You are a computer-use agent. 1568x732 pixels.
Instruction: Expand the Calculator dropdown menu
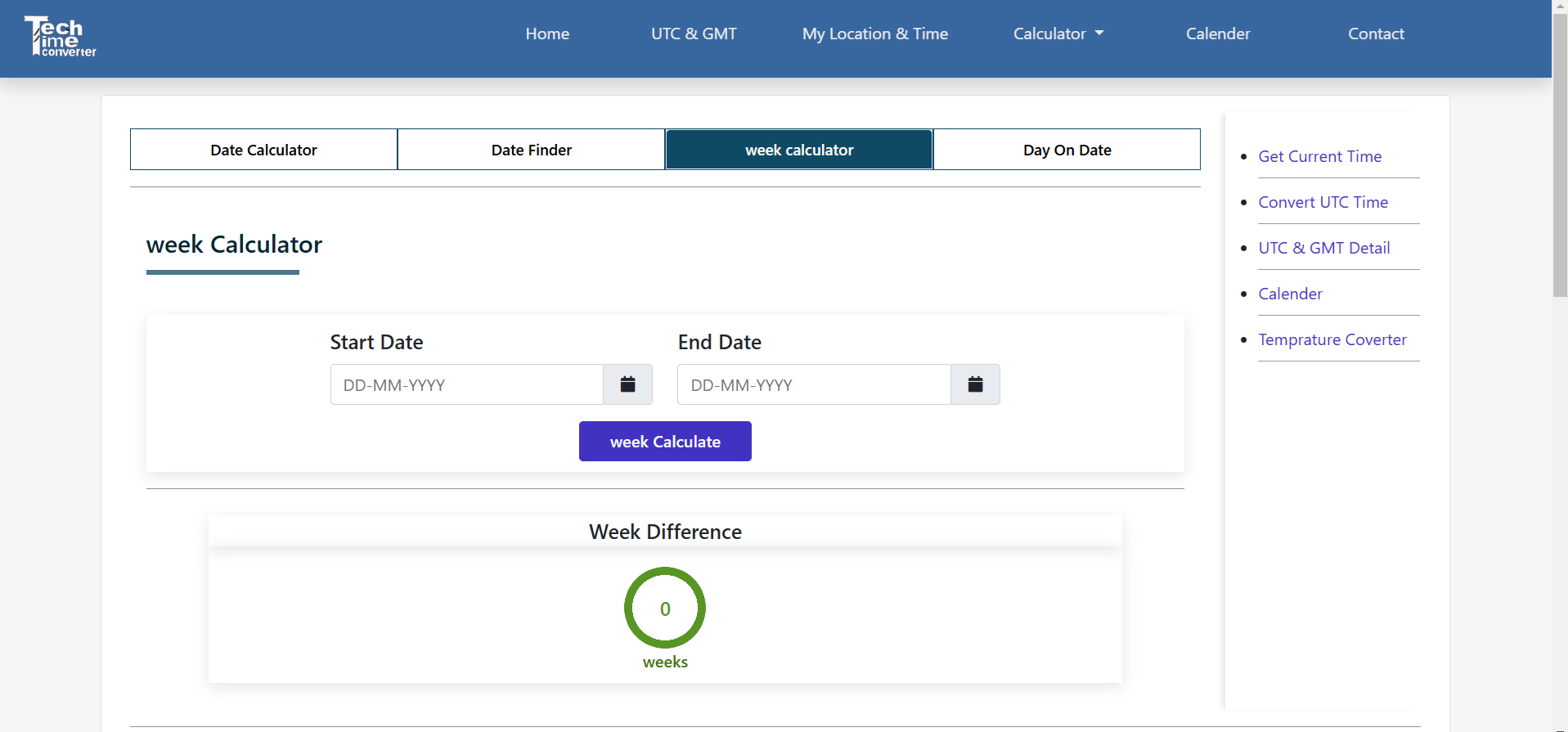(1058, 34)
